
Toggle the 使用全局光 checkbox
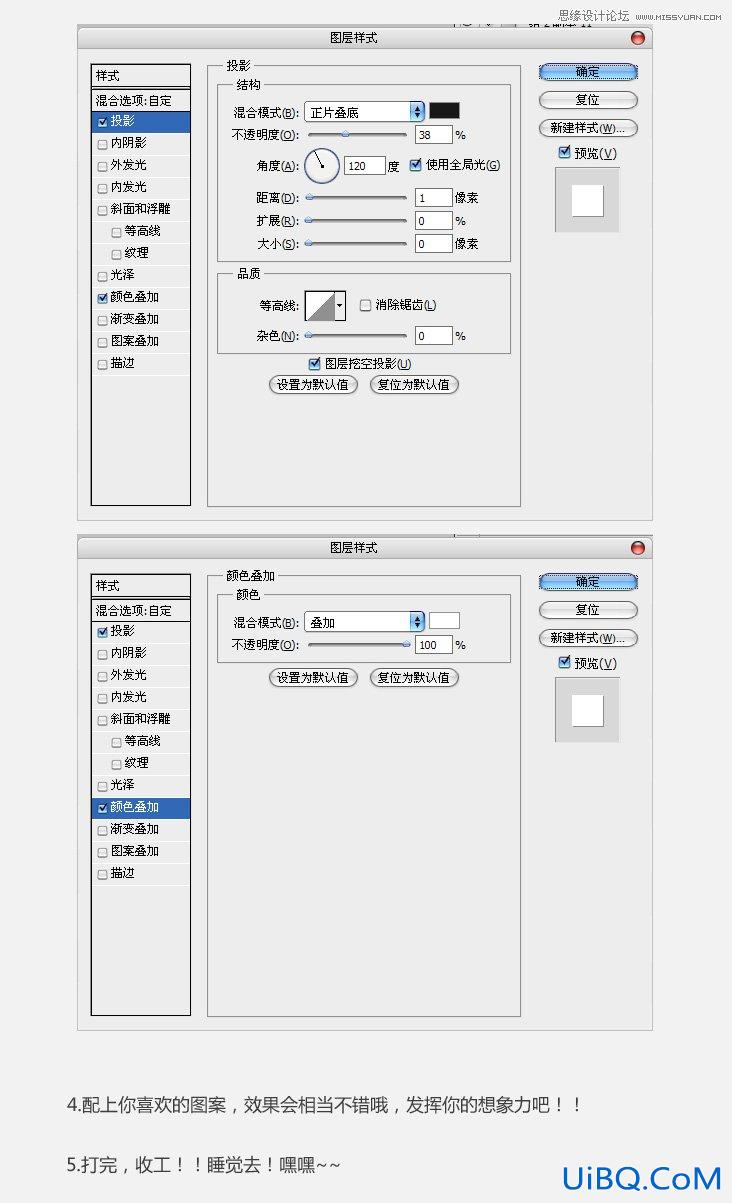point(416,165)
